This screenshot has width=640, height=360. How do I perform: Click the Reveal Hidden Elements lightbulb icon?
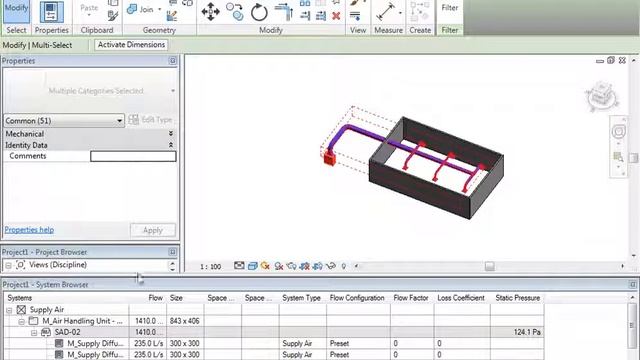(x=343, y=266)
